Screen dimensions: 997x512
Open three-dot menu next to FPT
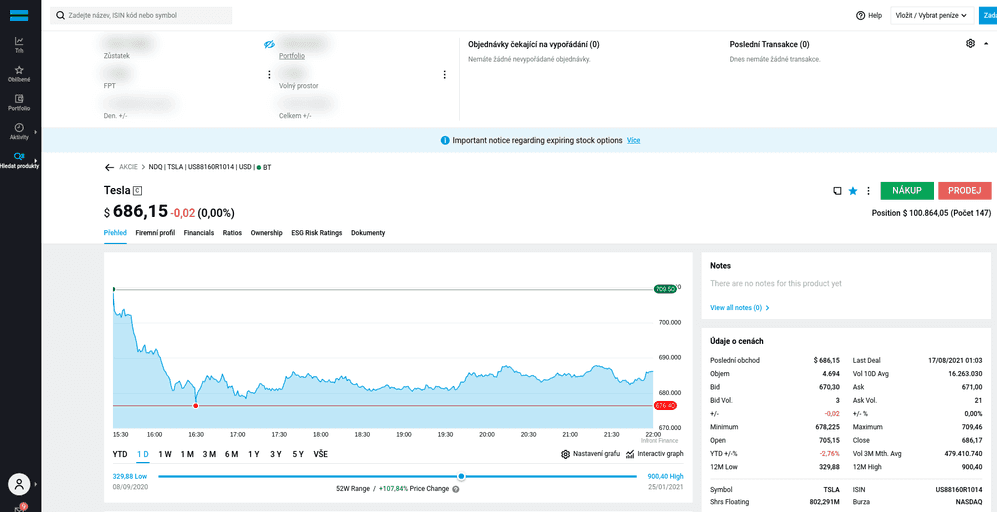tap(269, 75)
